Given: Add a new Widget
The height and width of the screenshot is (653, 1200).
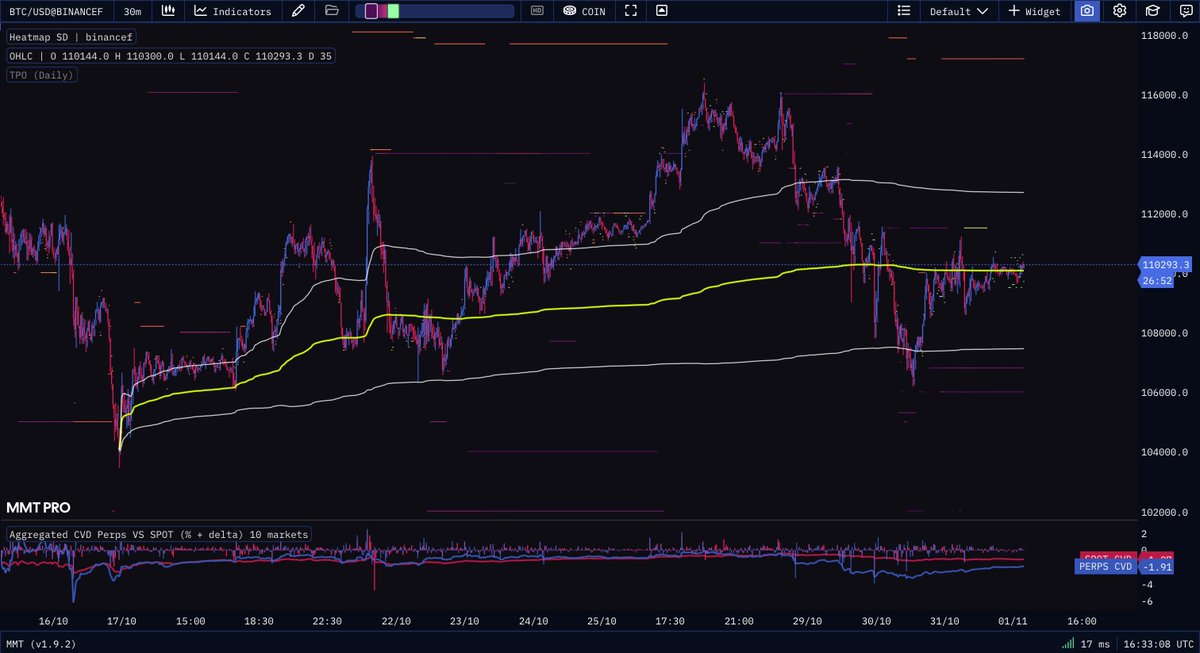Looking at the screenshot, I should coord(1034,11).
